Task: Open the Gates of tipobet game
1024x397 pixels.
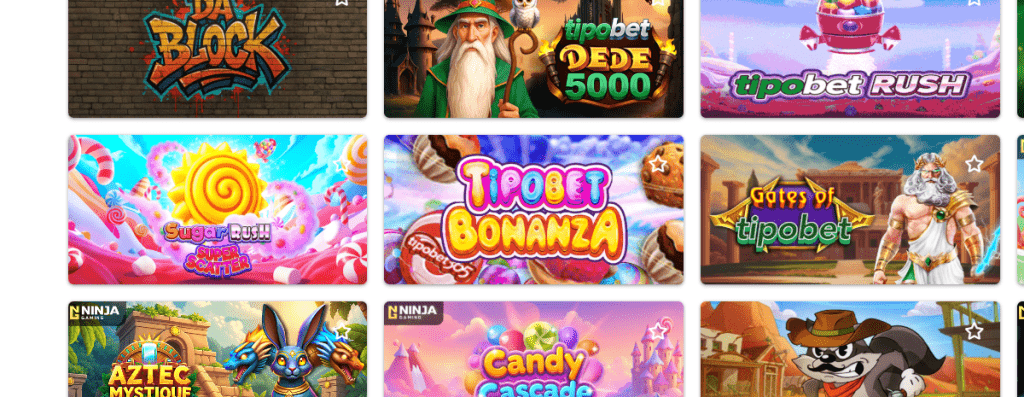Action: pos(850,210)
